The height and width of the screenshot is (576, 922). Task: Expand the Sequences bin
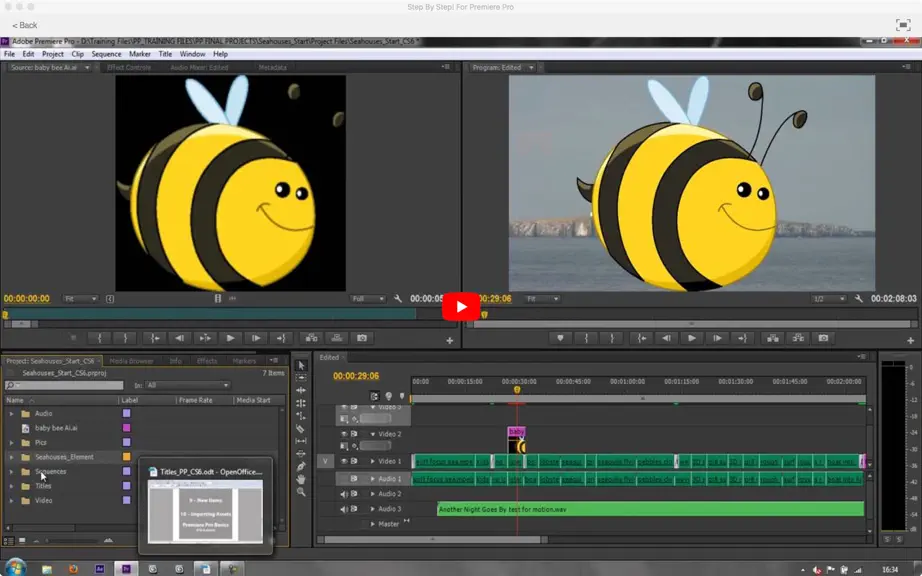(x=11, y=471)
